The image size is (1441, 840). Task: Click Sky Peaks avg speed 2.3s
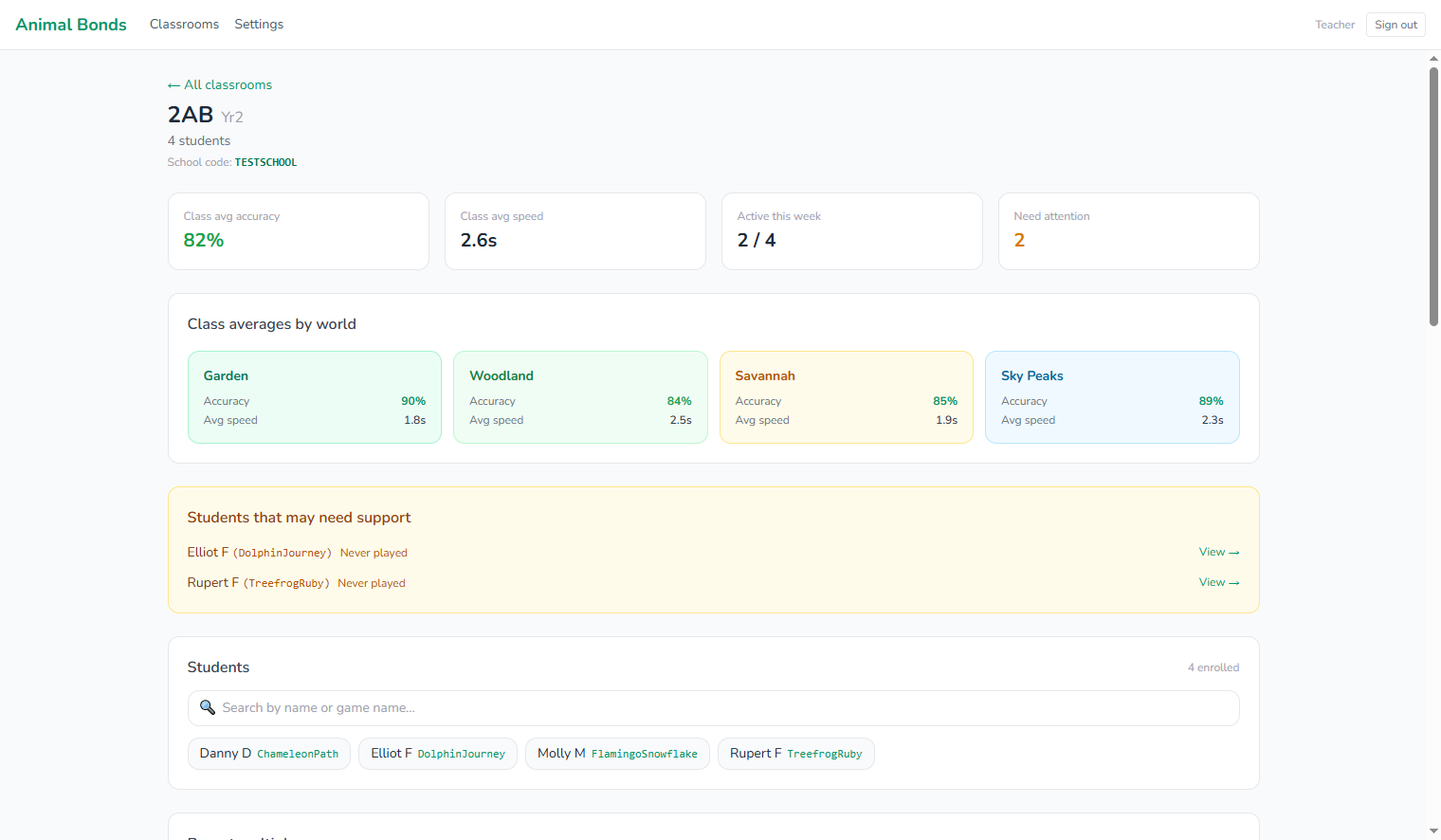tap(1213, 421)
